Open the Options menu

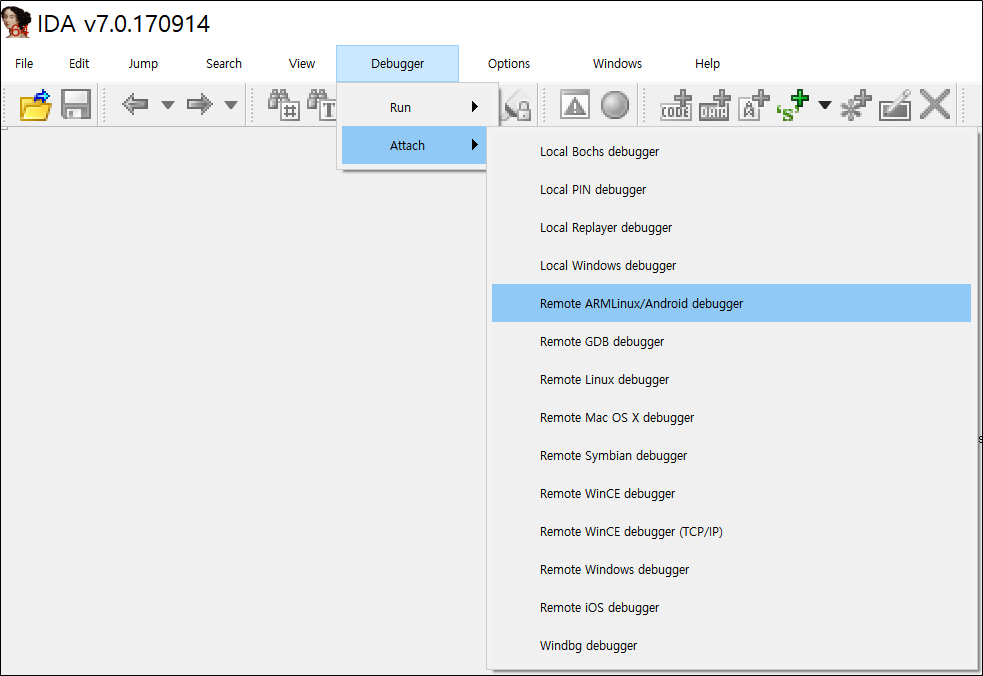pos(508,63)
